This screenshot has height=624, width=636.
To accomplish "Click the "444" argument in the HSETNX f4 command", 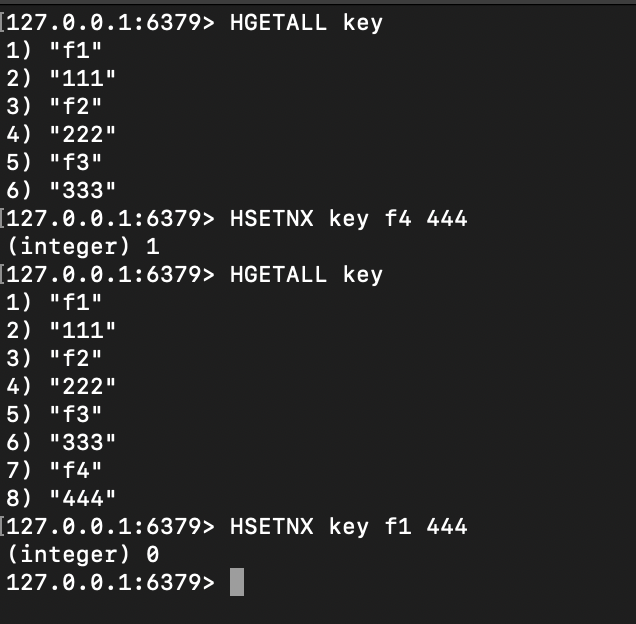I will tap(447, 219).
